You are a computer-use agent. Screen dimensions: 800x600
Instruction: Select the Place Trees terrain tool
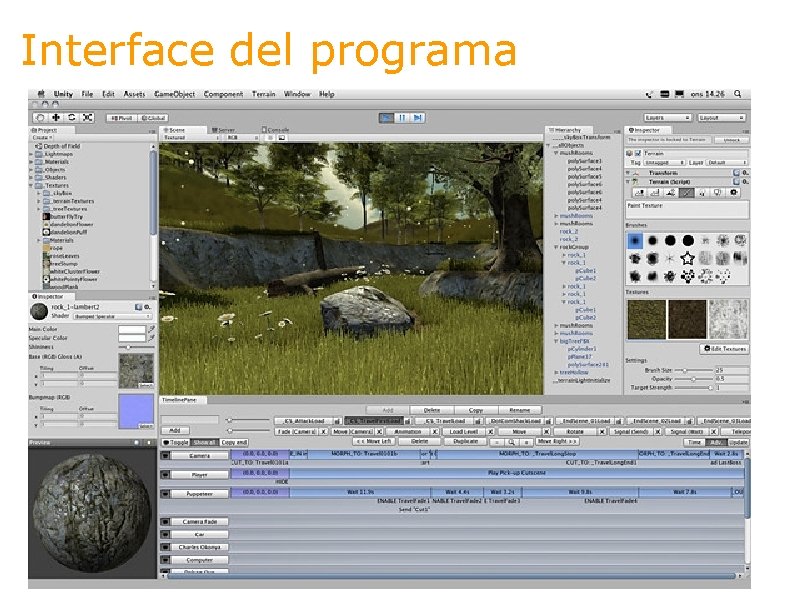(702, 192)
